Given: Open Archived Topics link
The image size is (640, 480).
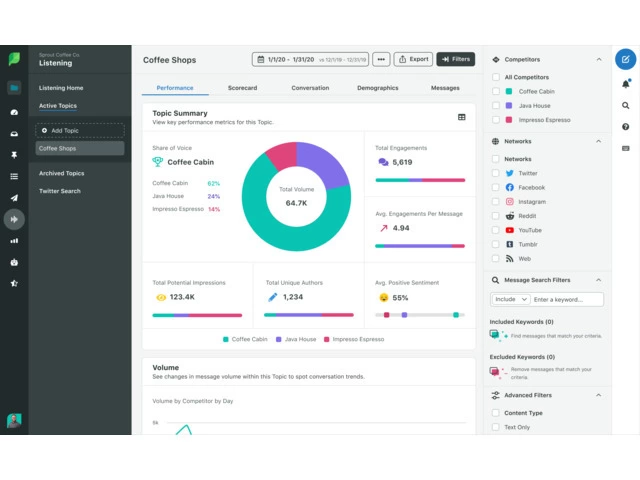Looking at the screenshot, I should tap(62, 173).
